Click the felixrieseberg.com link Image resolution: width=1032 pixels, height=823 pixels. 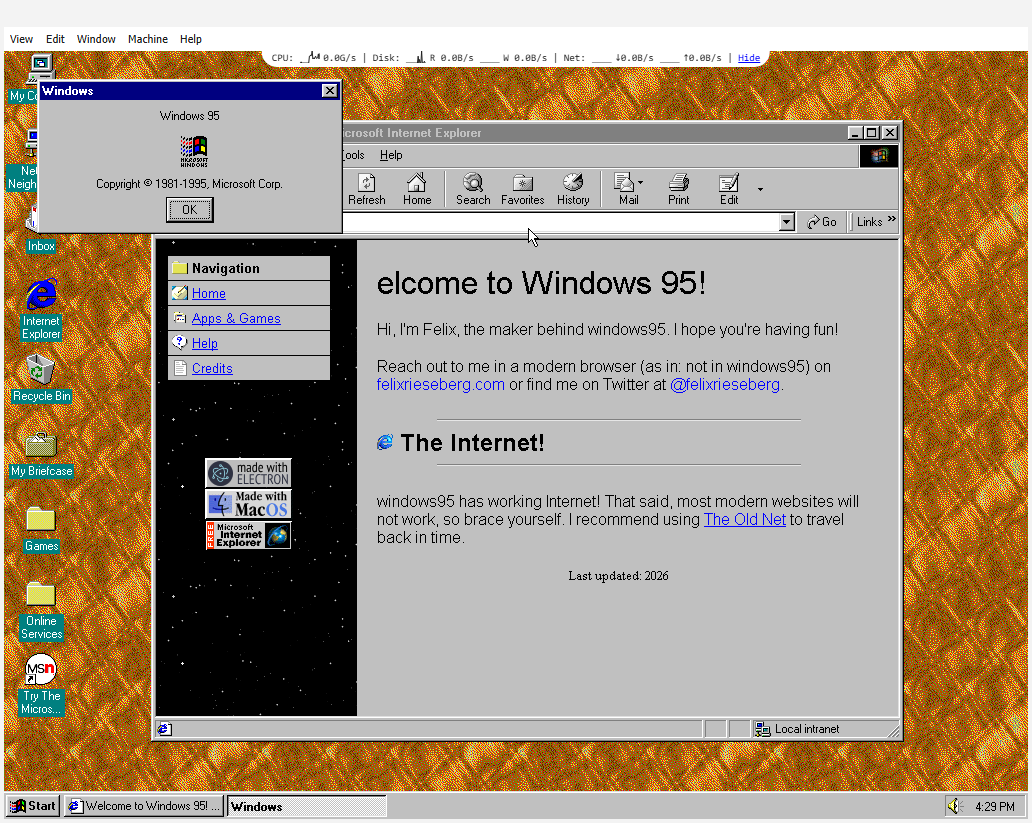click(x=440, y=385)
